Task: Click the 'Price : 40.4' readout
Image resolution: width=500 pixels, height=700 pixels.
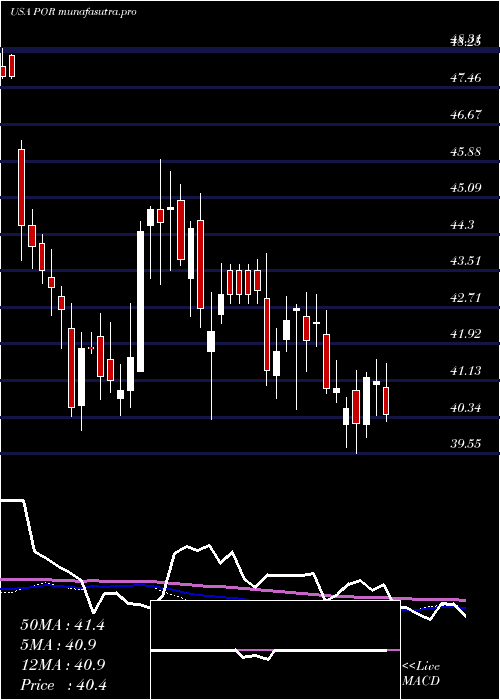Action: pos(63,685)
